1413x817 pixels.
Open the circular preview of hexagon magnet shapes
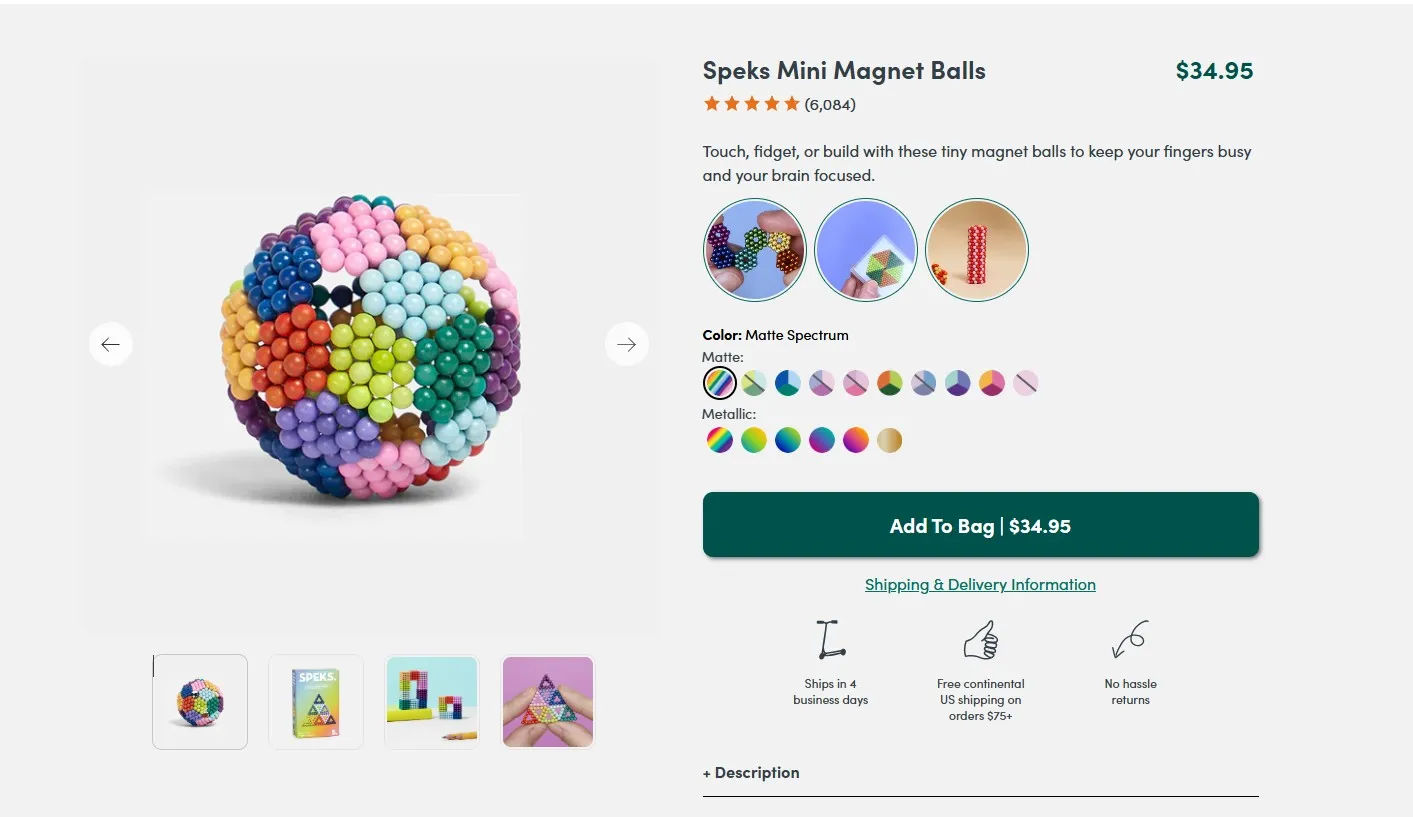[x=755, y=249]
